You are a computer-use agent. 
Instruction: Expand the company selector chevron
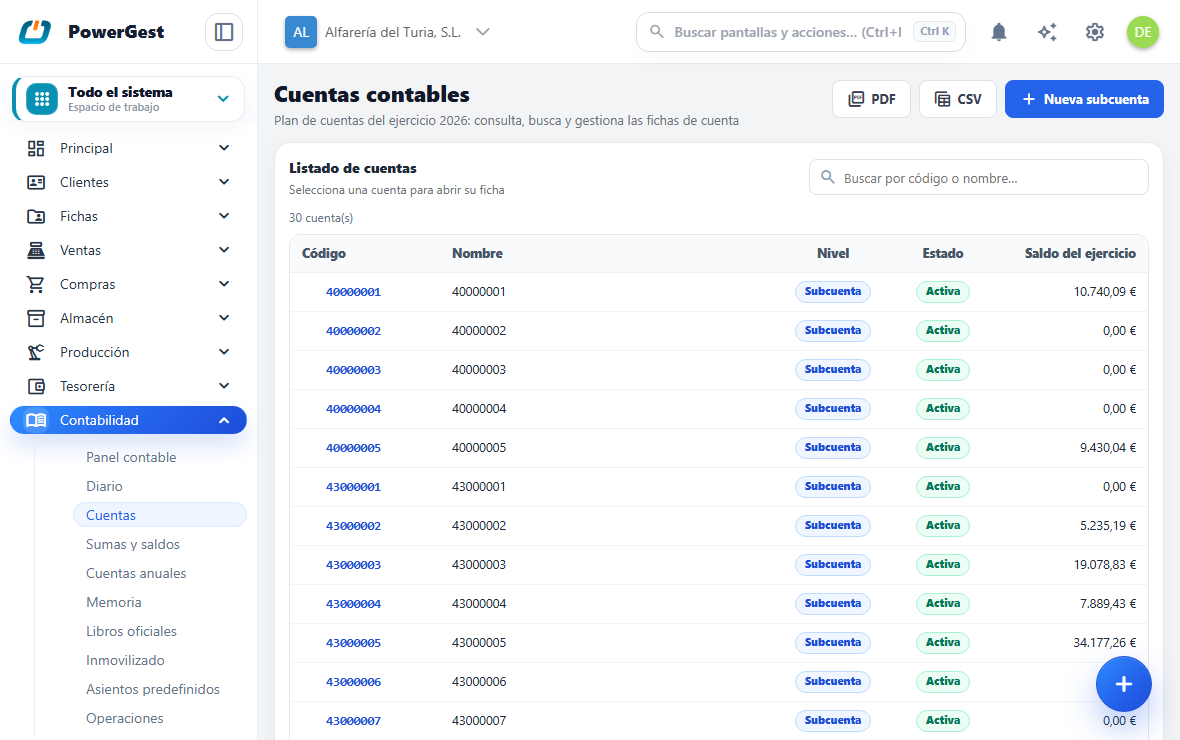click(483, 32)
